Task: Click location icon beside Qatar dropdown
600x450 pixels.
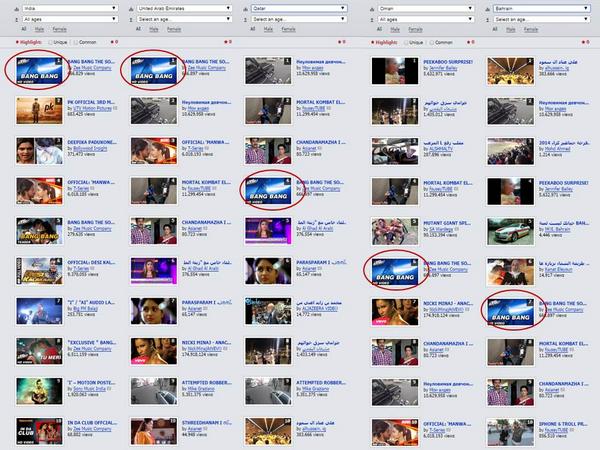Action: (x=246, y=8)
